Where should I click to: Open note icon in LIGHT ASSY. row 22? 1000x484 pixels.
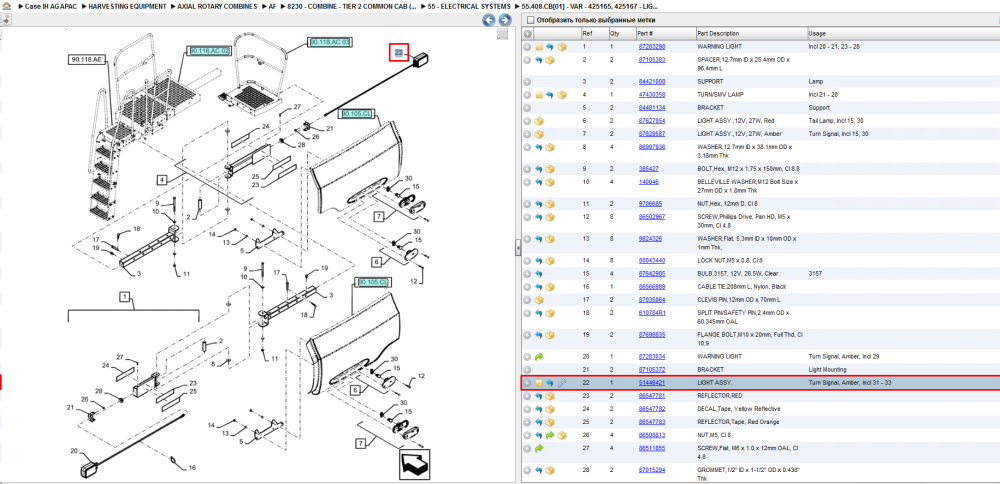click(x=539, y=383)
